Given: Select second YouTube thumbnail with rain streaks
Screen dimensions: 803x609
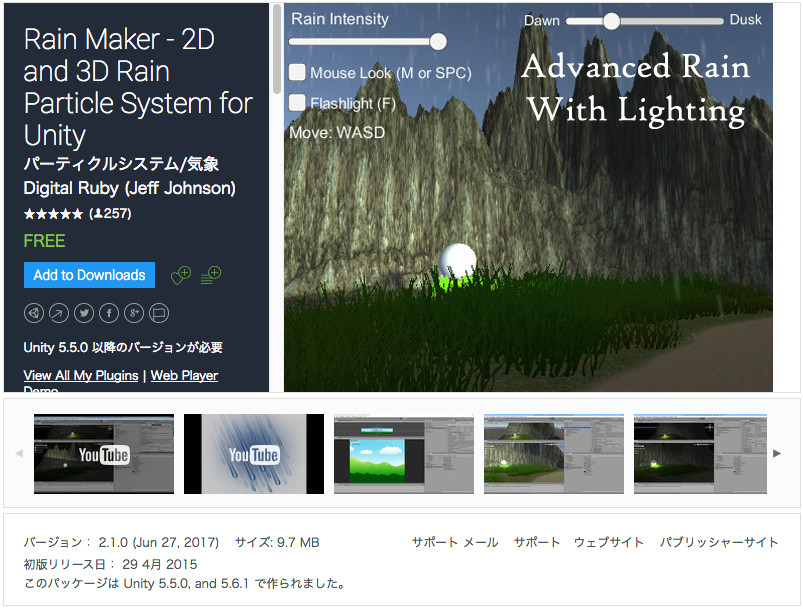Looking at the screenshot, I should pos(254,454).
